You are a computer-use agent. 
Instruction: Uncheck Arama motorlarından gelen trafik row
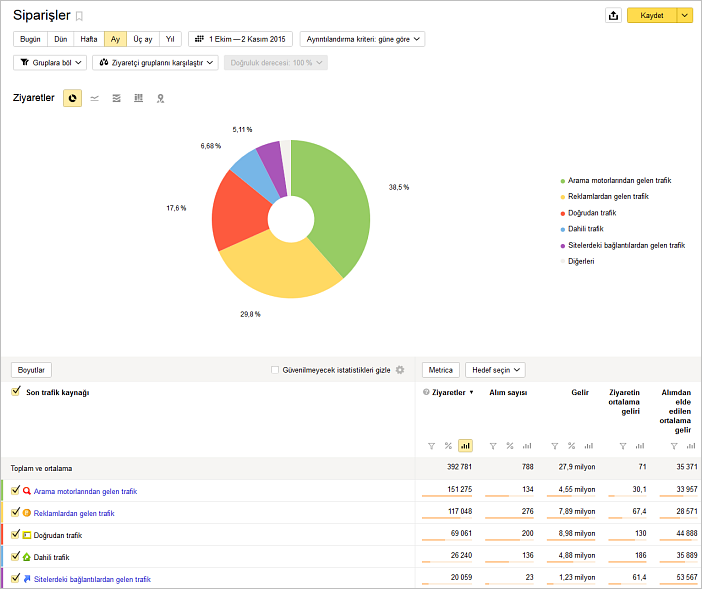pos(16,490)
